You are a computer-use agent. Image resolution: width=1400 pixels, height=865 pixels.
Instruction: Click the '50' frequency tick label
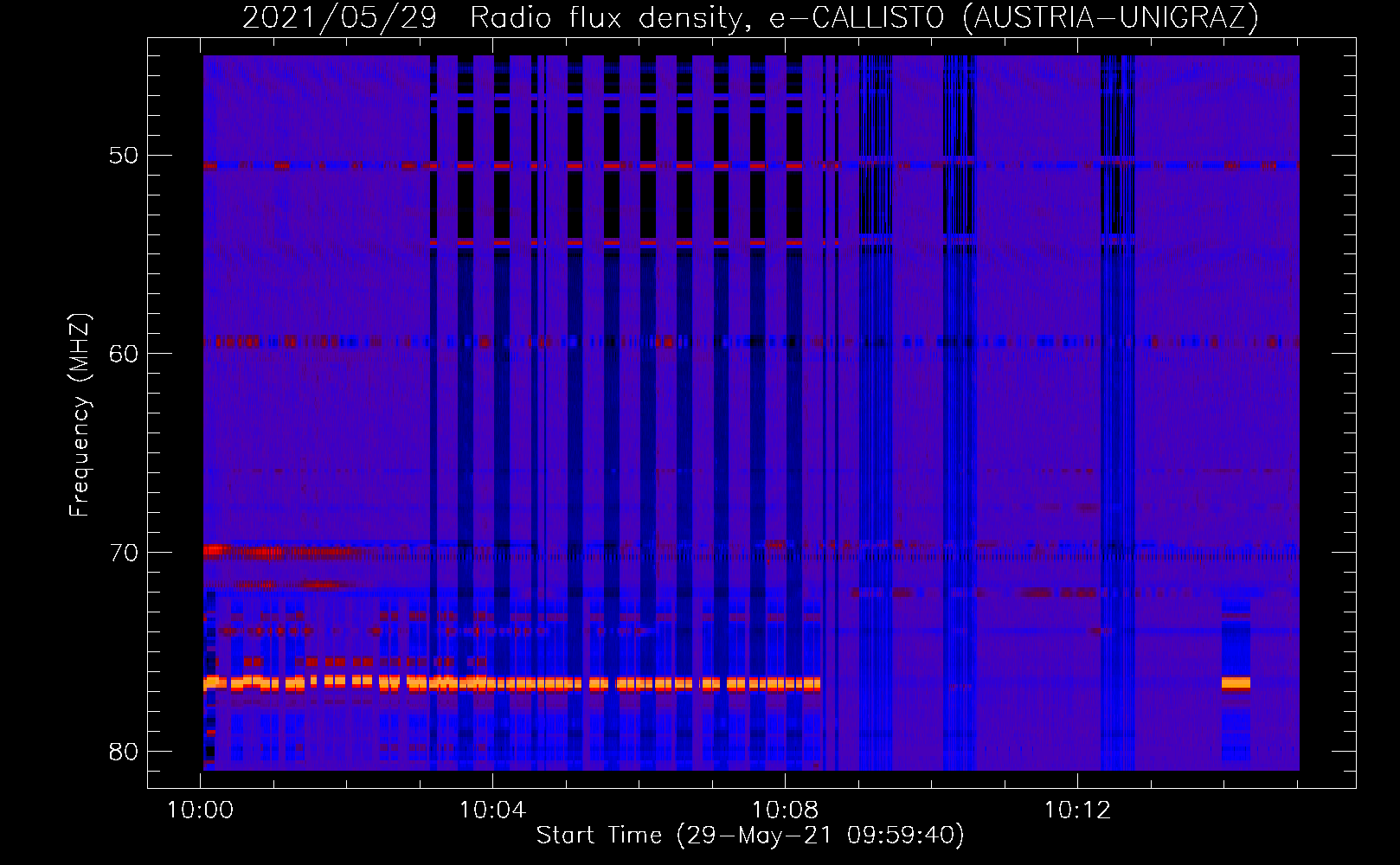pos(124,156)
